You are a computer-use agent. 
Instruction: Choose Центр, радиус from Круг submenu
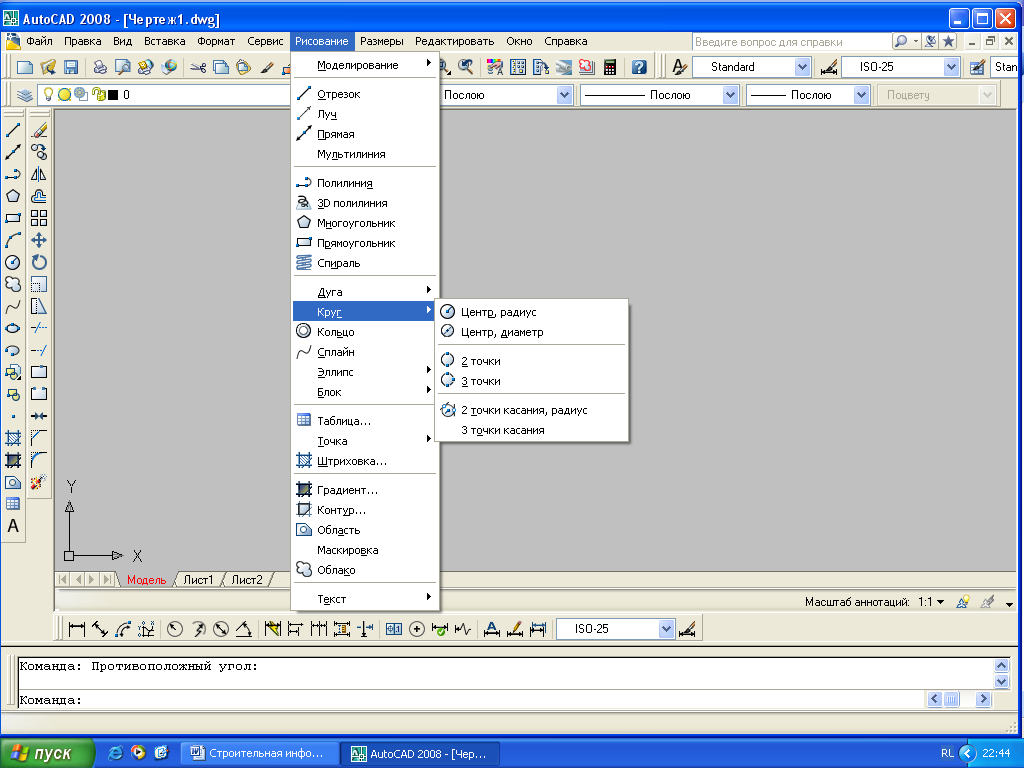click(x=532, y=312)
